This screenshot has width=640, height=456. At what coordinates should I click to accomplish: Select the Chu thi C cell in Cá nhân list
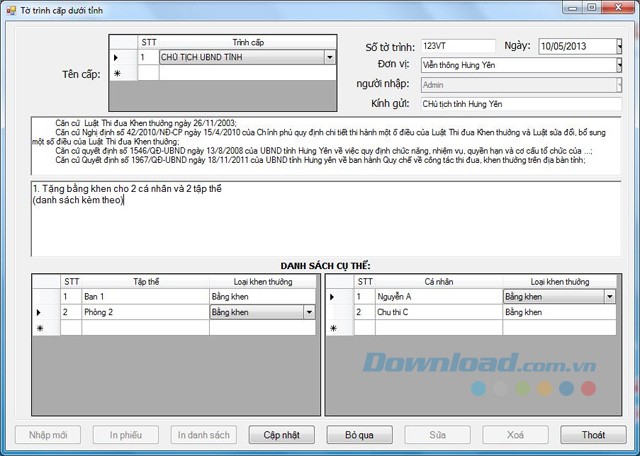[438, 312]
